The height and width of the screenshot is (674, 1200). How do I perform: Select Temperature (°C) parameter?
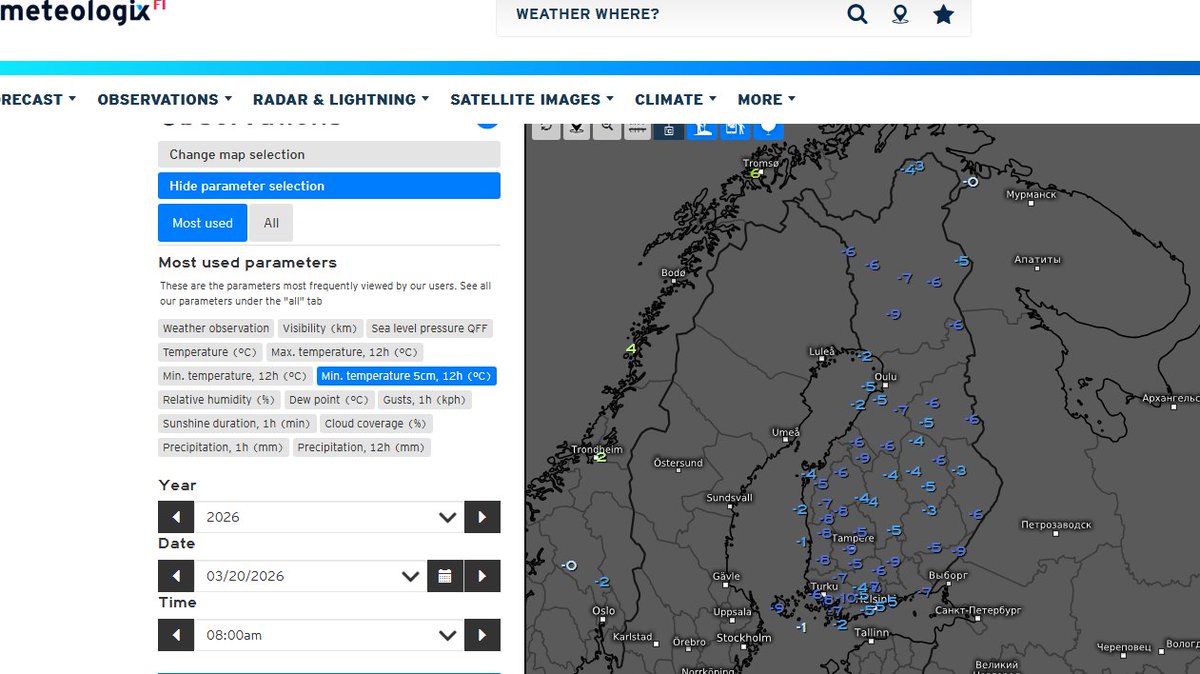(210, 352)
